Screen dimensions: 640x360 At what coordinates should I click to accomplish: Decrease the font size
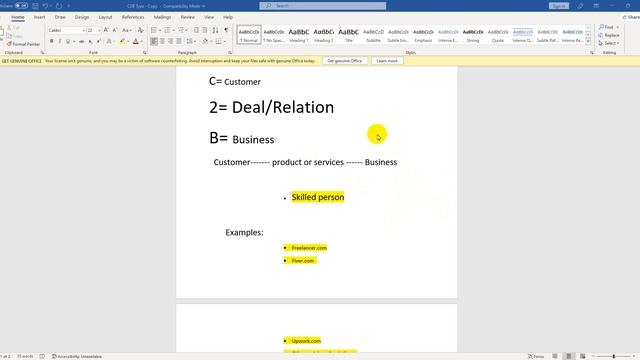click(115, 30)
